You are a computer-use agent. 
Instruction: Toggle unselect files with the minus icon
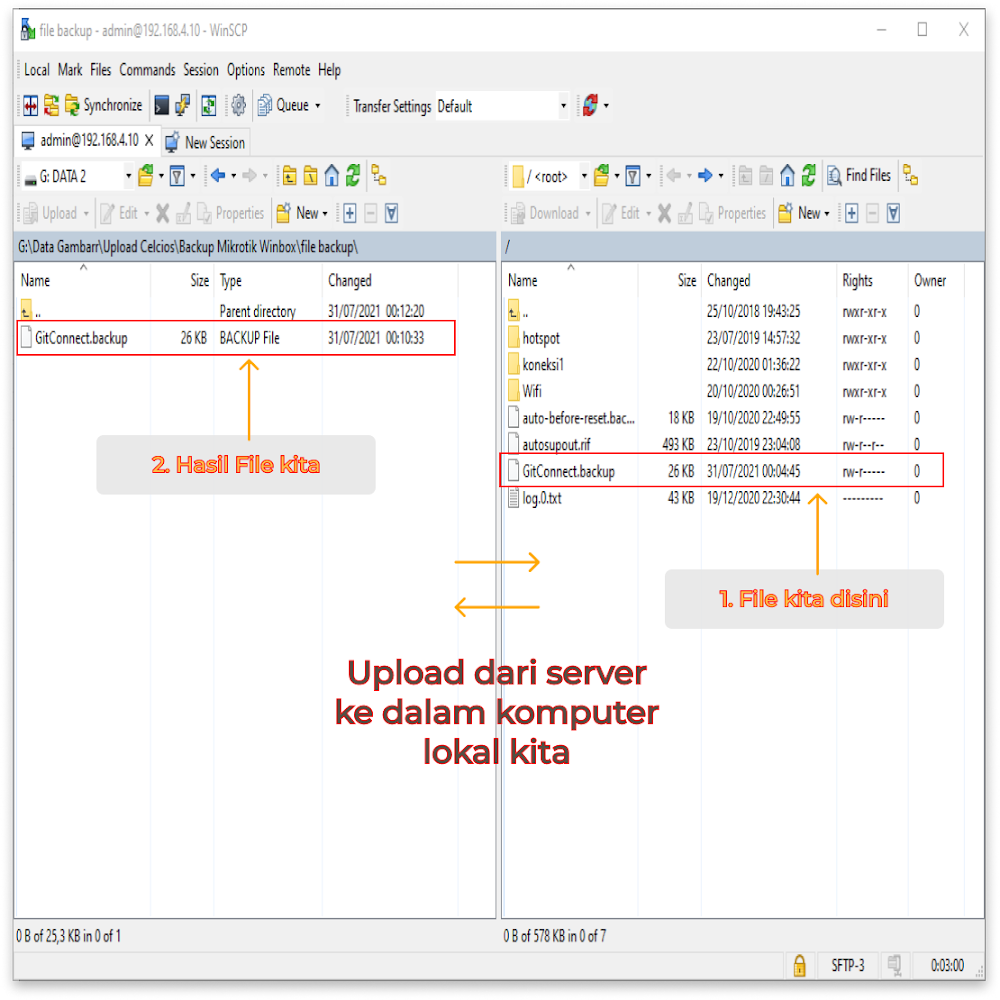tap(371, 212)
